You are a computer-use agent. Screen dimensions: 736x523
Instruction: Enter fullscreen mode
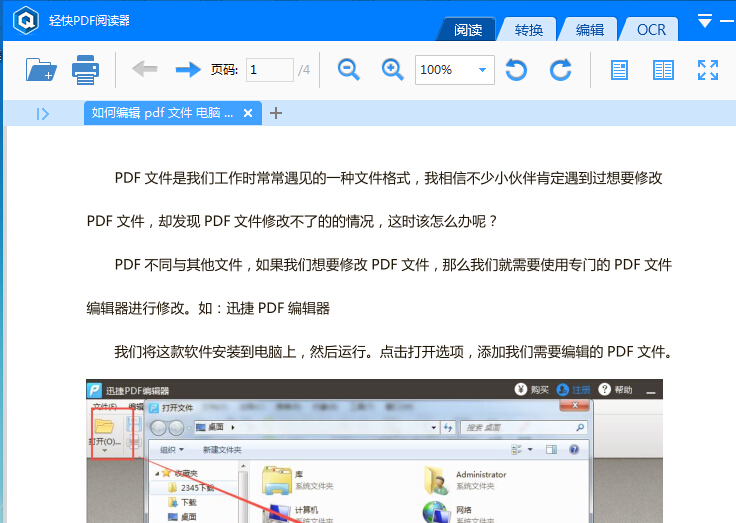point(708,70)
